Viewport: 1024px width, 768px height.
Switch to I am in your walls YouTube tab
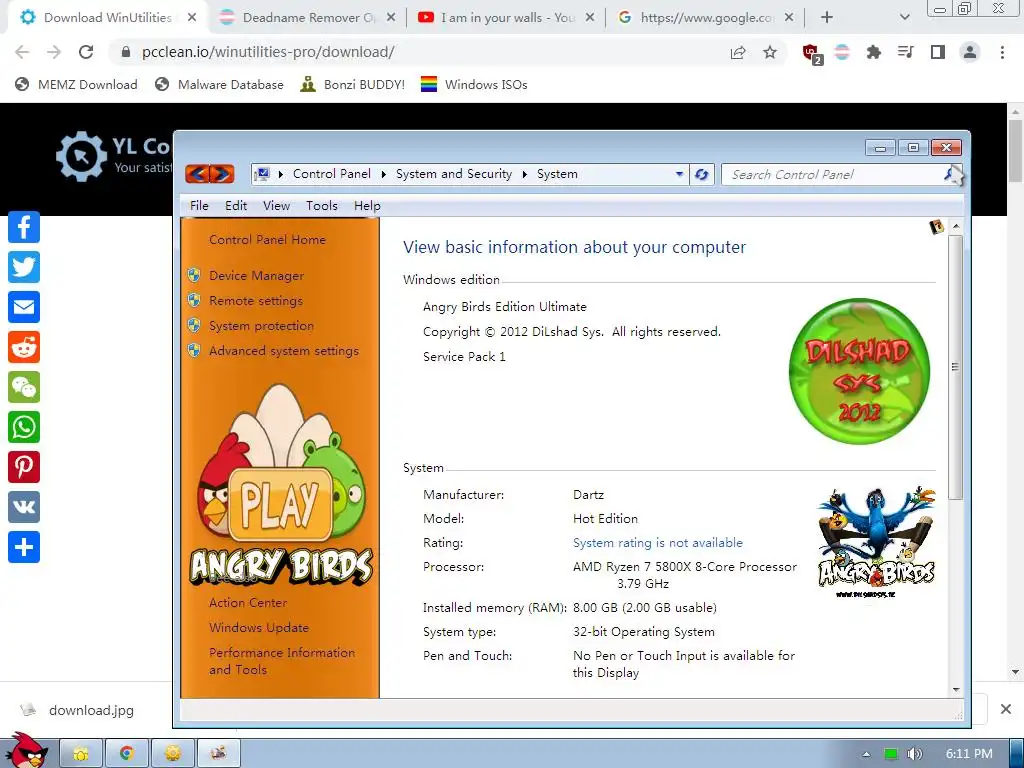(505, 18)
